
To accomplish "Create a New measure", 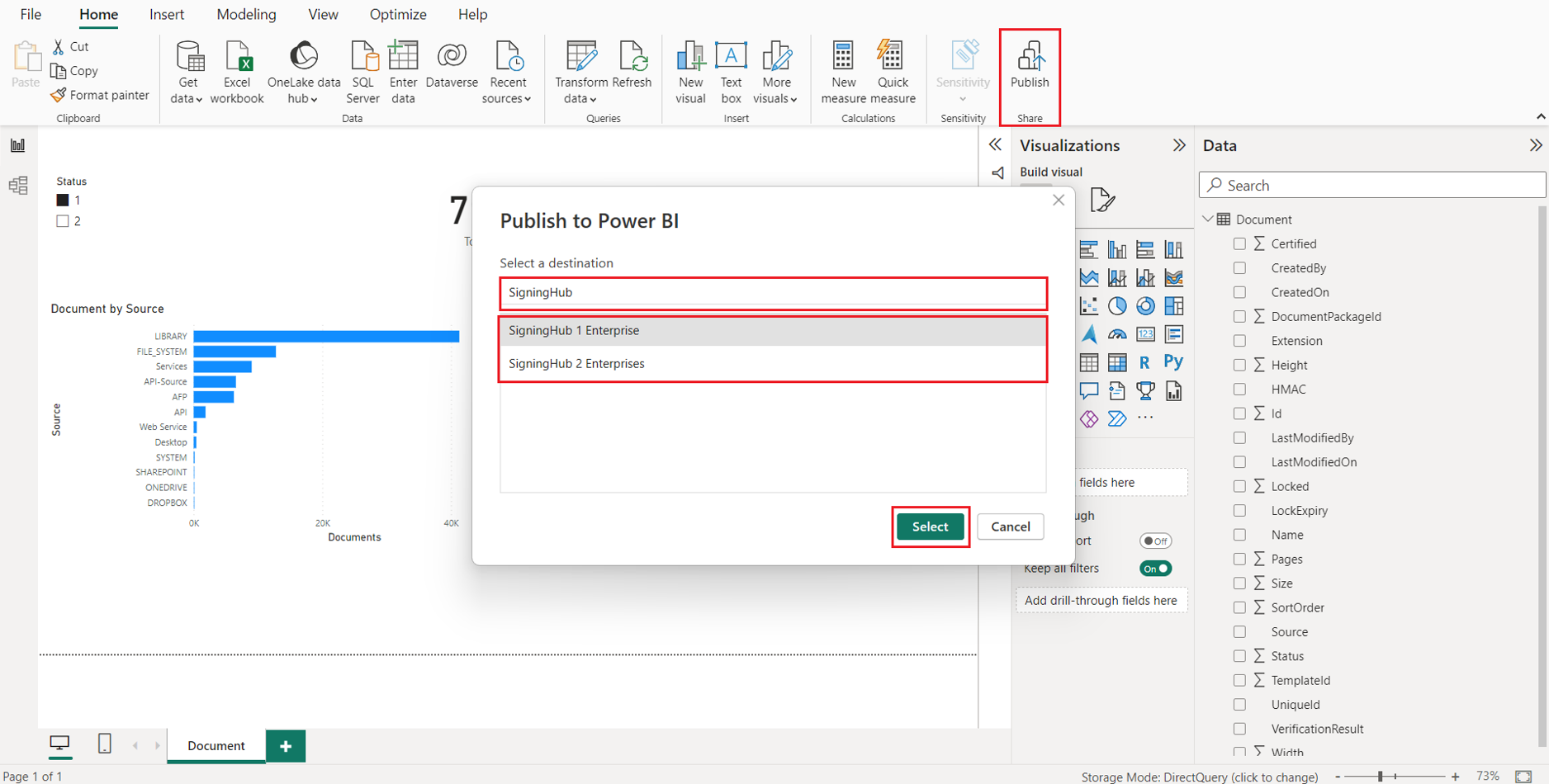I will pyautogui.click(x=843, y=73).
